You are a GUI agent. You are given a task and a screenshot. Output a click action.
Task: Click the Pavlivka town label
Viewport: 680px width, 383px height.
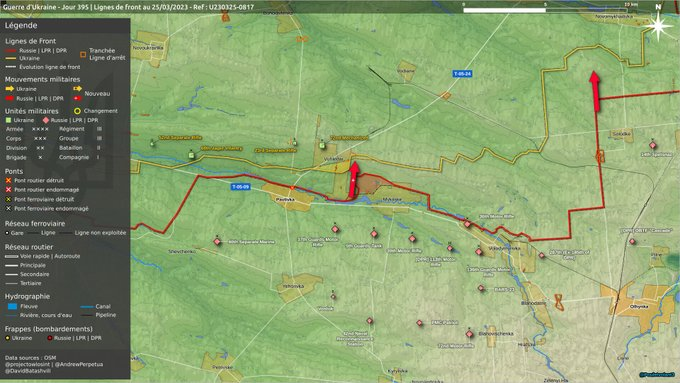[x=285, y=200]
